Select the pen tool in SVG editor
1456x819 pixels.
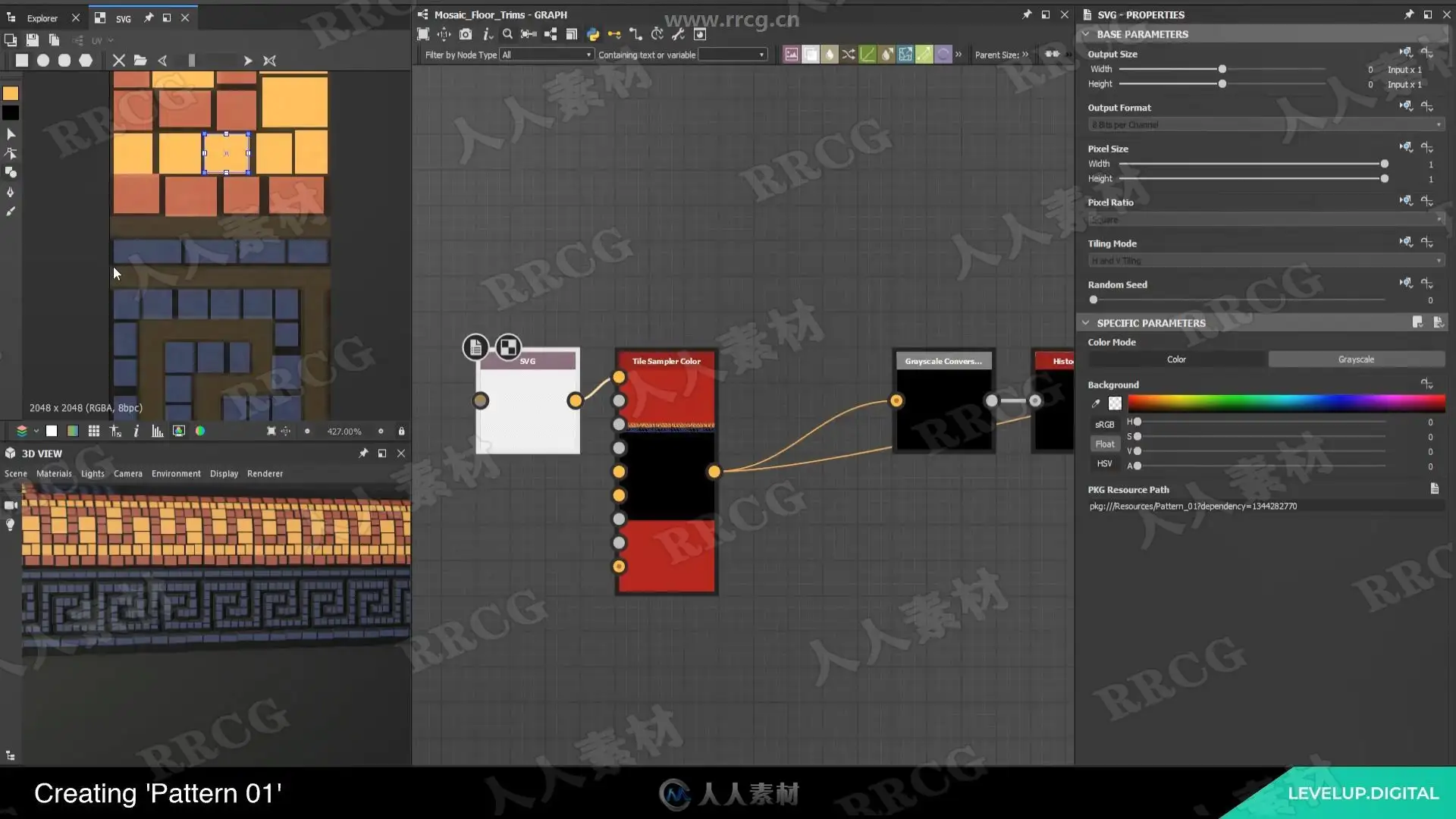coord(11,192)
